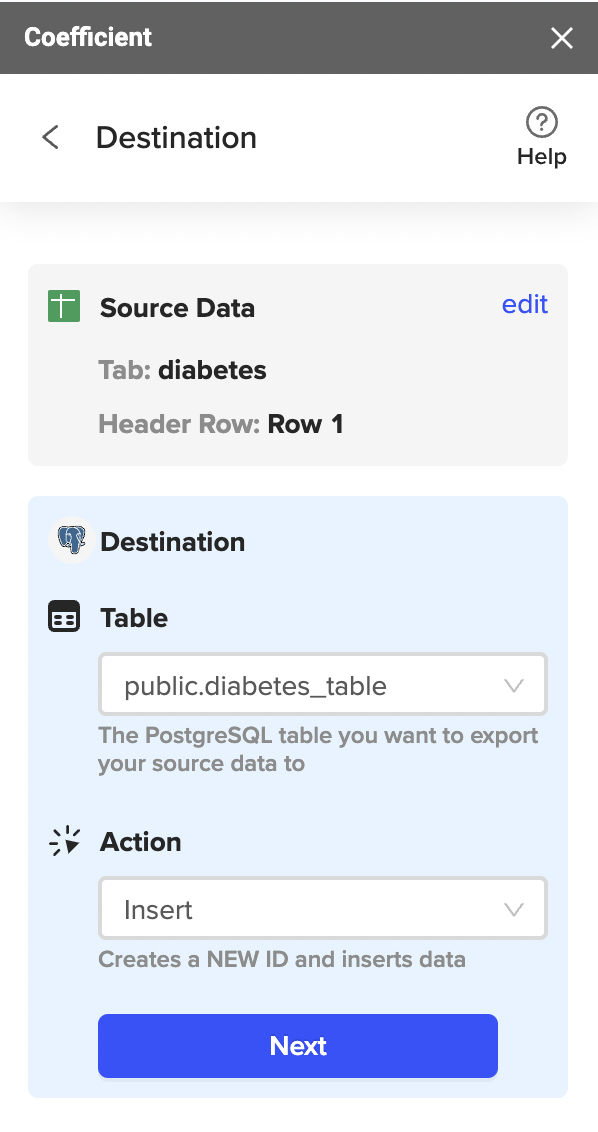Click the Table section icon
Image resolution: width=598 pixels, height=1132 pixels.
64,617
